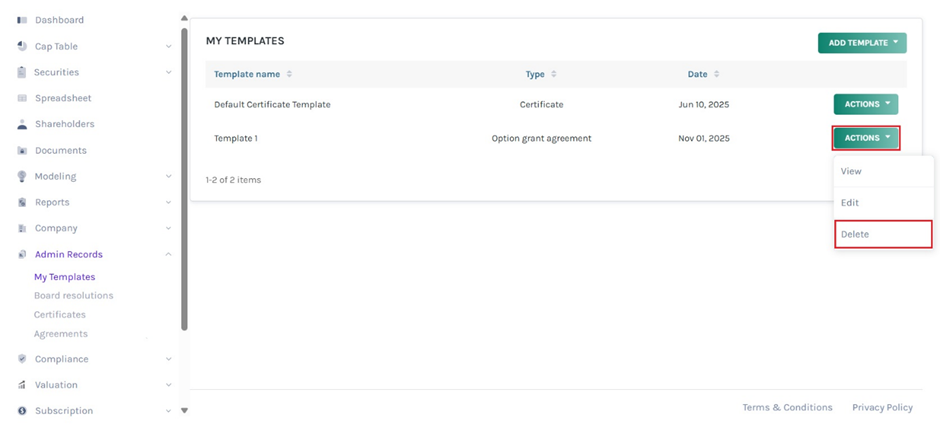Open the Terms & Conditions link
This screenshot has width=940, height=424.
pyautogui.click(x=787, y=407)
